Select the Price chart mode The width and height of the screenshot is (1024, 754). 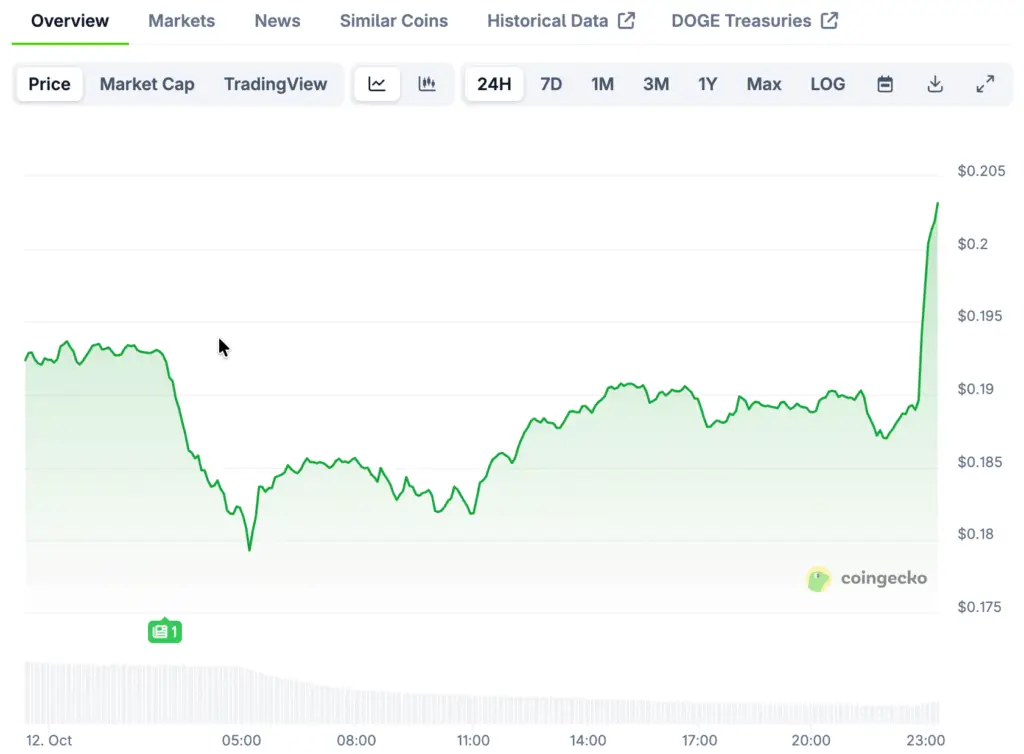click(x=49, y=84)
